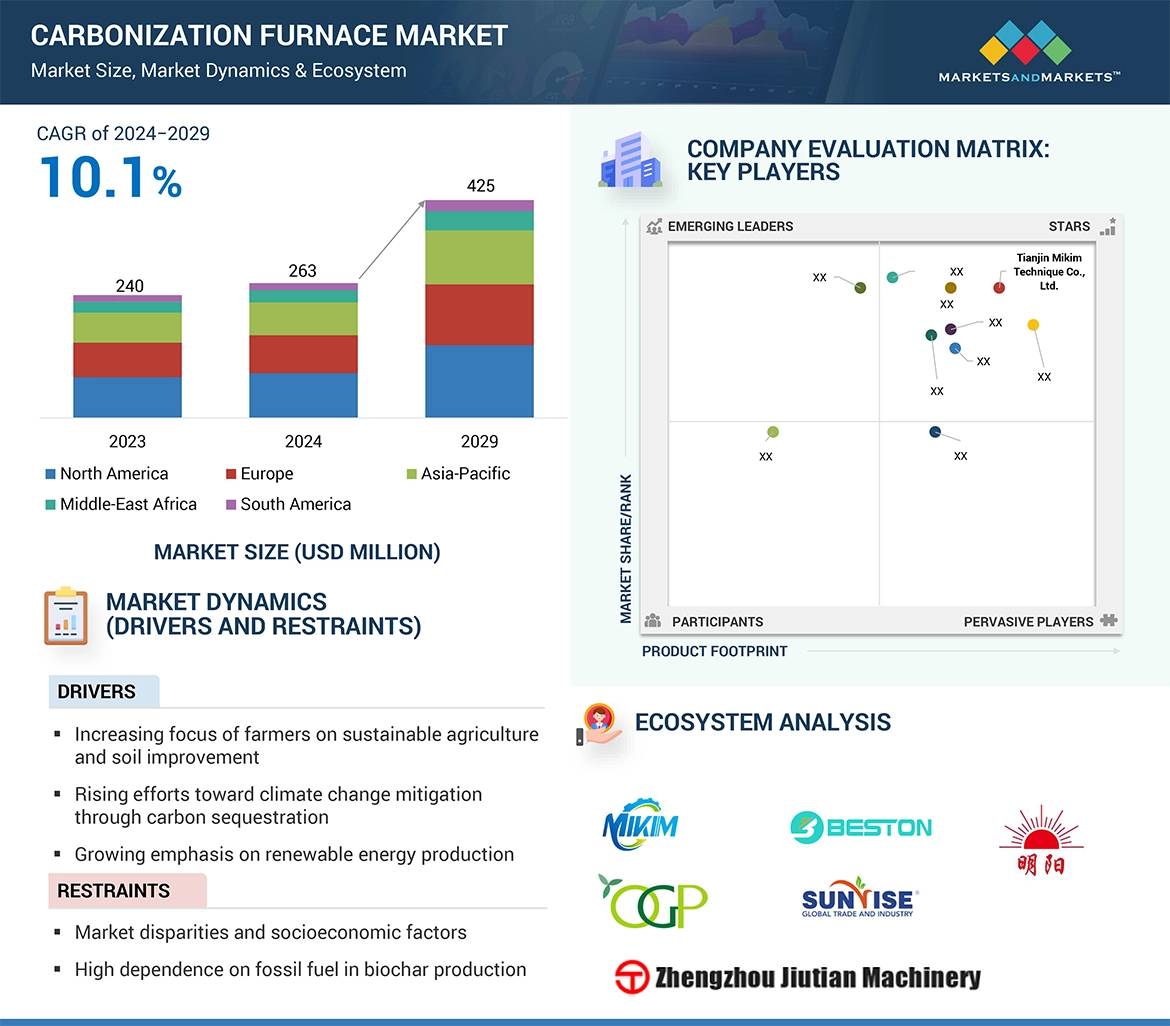Click the clipboard icon next to Market Dynamics
The image size is (1170, 1026).
[66, 615]
